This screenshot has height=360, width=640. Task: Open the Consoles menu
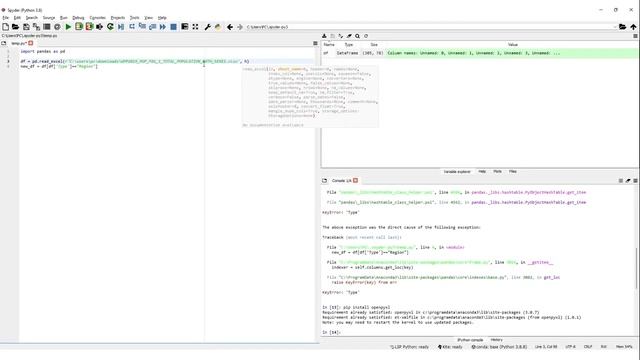pos(98,18)
